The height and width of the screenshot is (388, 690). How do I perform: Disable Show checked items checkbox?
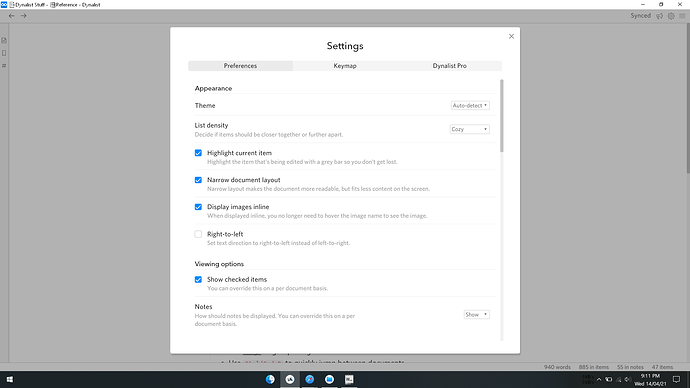pos(198,279)
